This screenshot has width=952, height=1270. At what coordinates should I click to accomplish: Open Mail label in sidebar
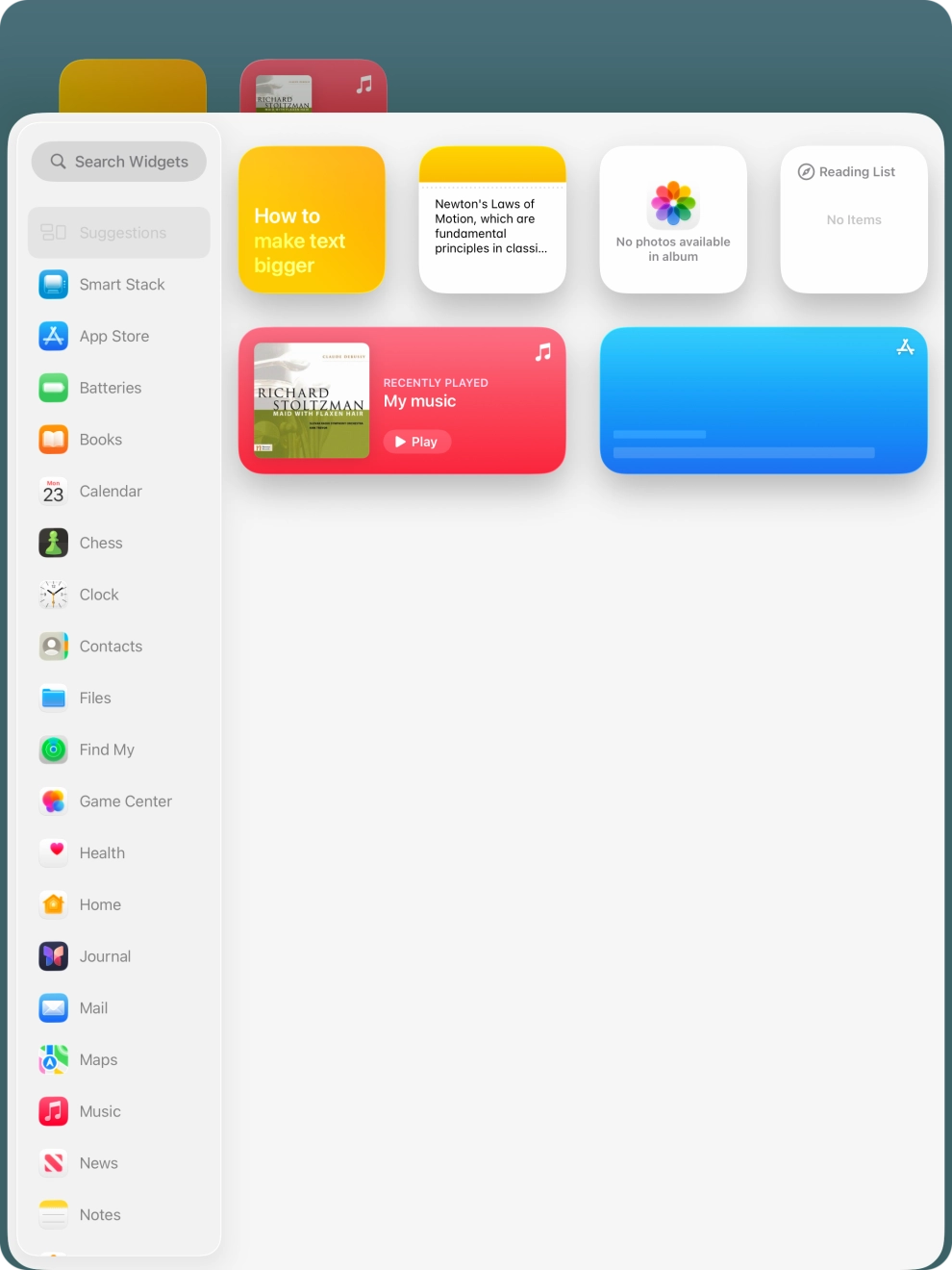tap(93, 1008)
